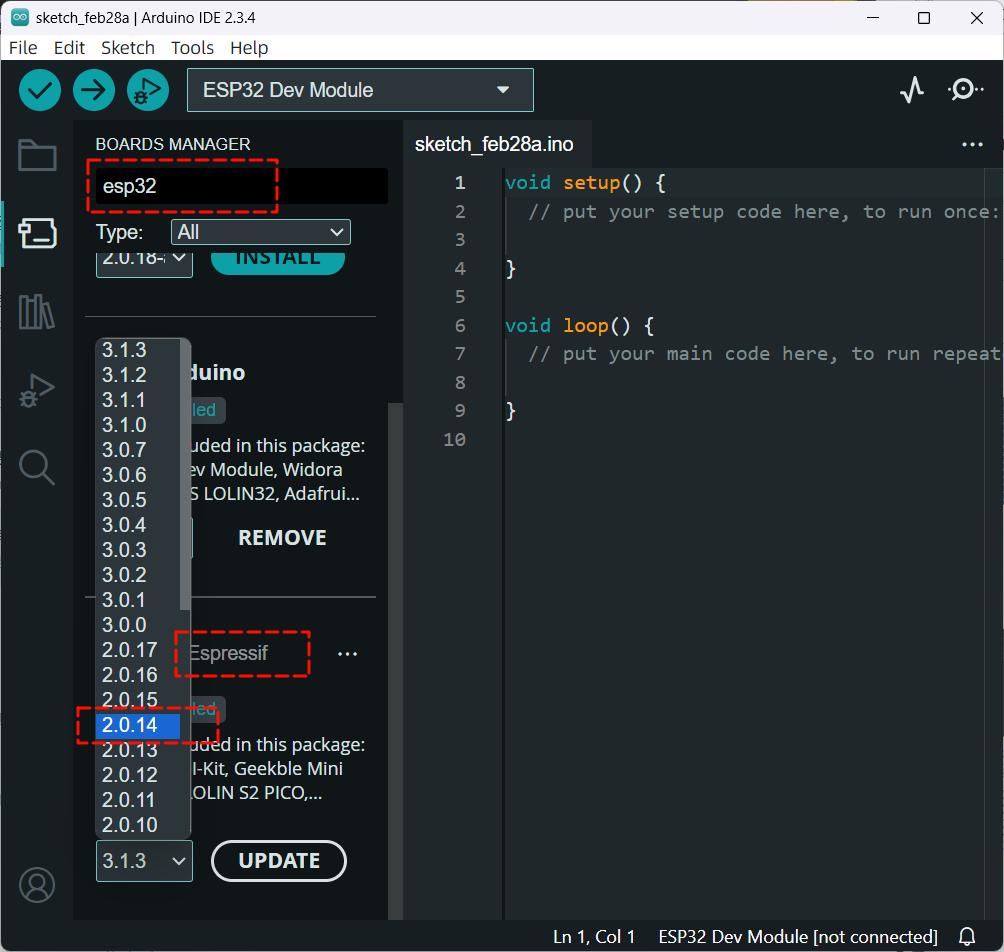This screenshot has width=1004, height=952.
Task: Open the Search sidebar icon
Action: pyautogui.click(x=37, y=467)
